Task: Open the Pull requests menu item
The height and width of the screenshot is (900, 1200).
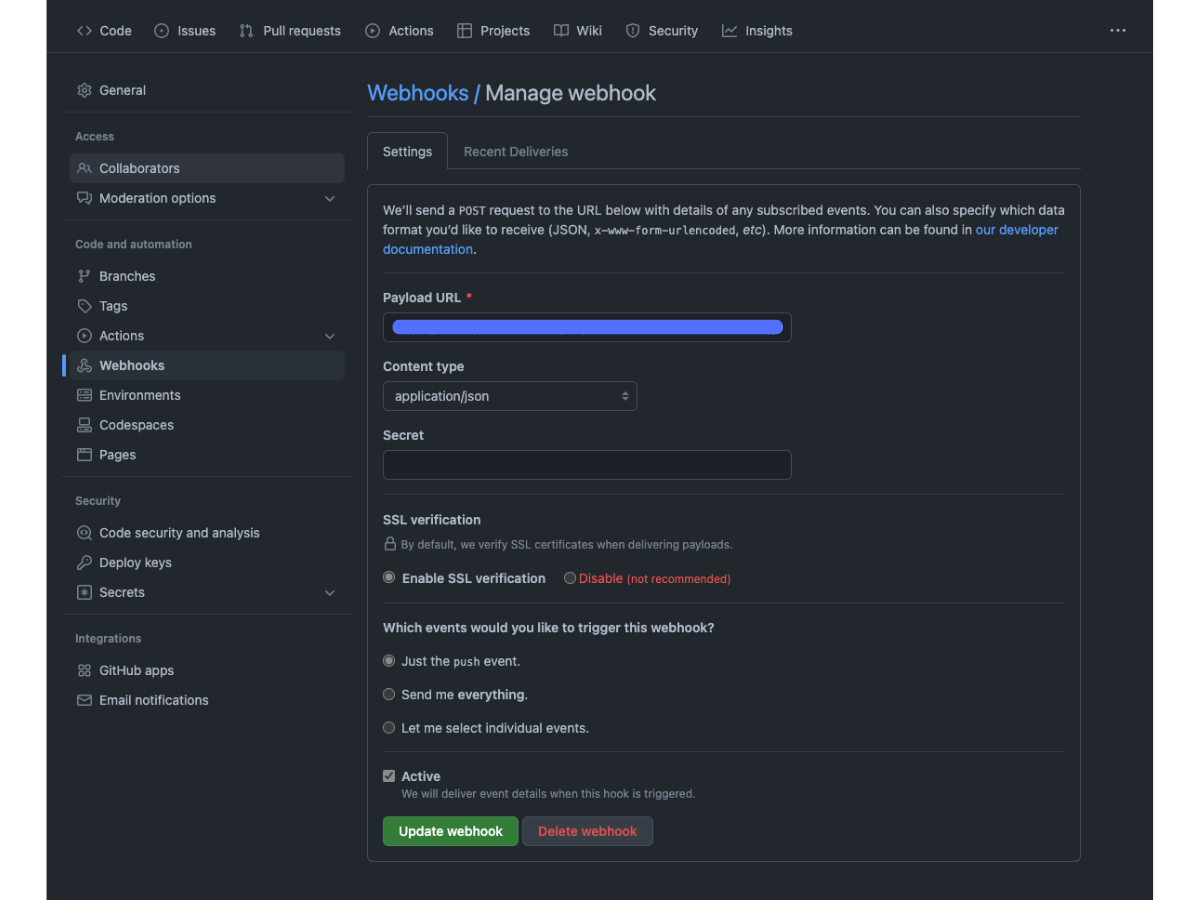Action: pos(290,31)
